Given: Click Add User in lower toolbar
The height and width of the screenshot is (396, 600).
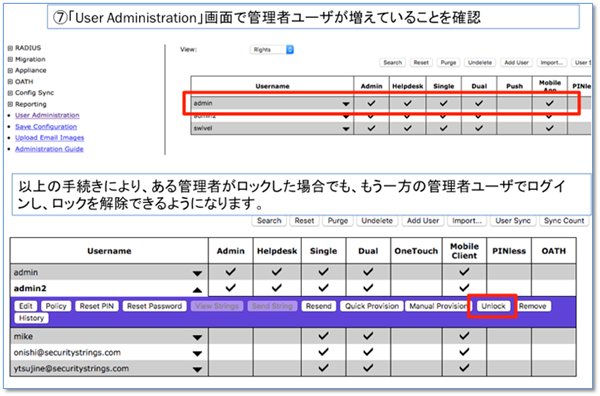Looking at the screenshot, I should pyautogui.click(x=422, y=221).
